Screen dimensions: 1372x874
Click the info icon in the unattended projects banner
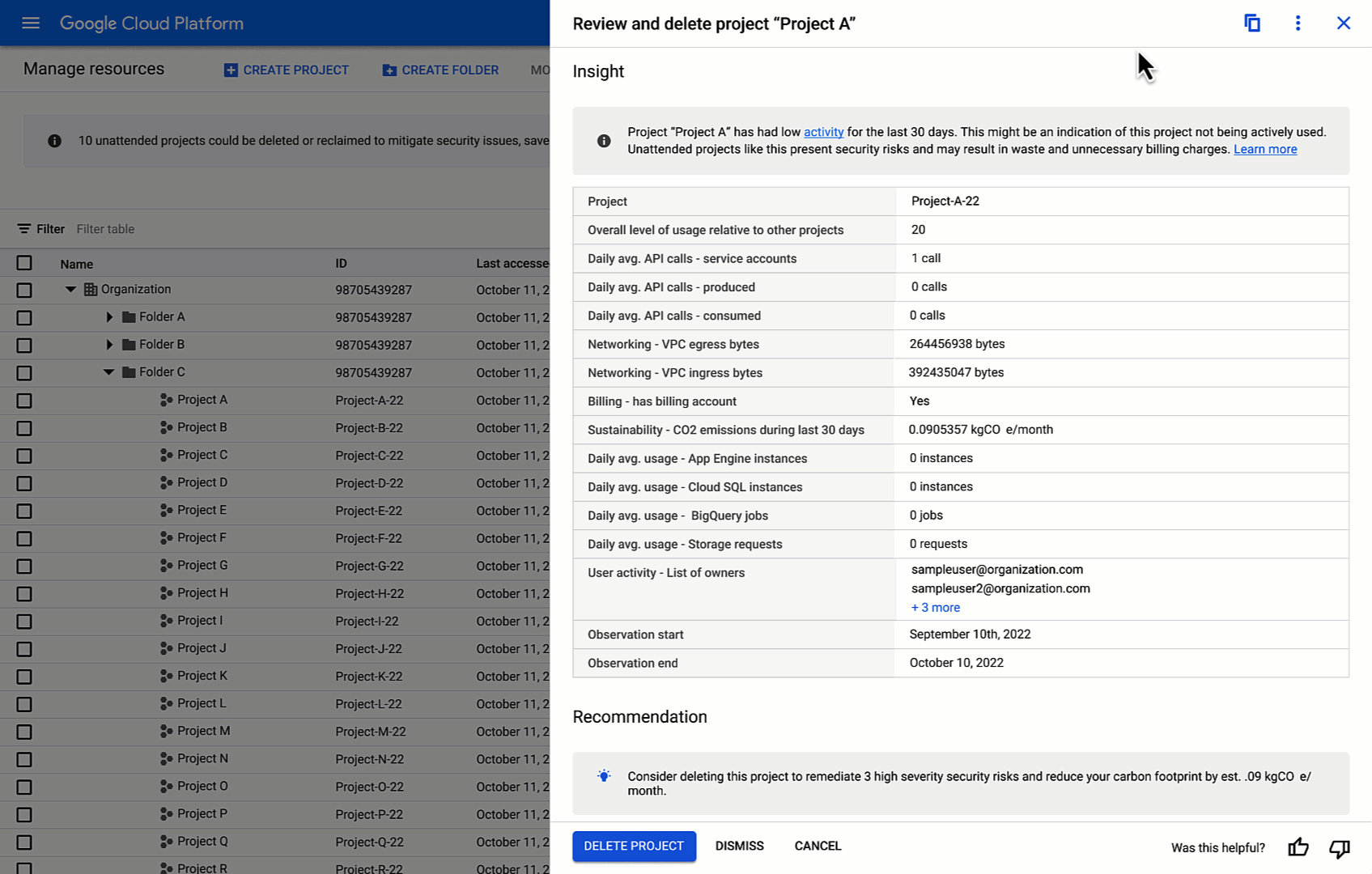[54, 140]
